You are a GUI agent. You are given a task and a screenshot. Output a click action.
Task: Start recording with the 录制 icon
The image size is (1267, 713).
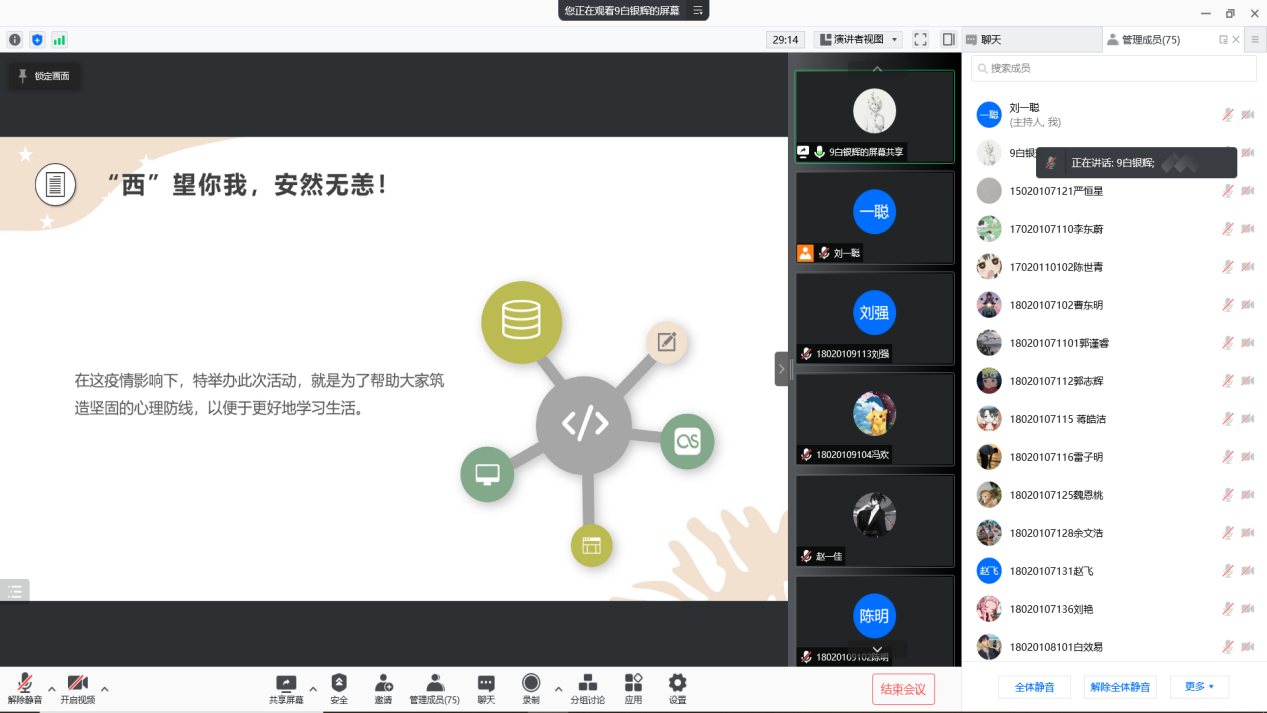530,687
